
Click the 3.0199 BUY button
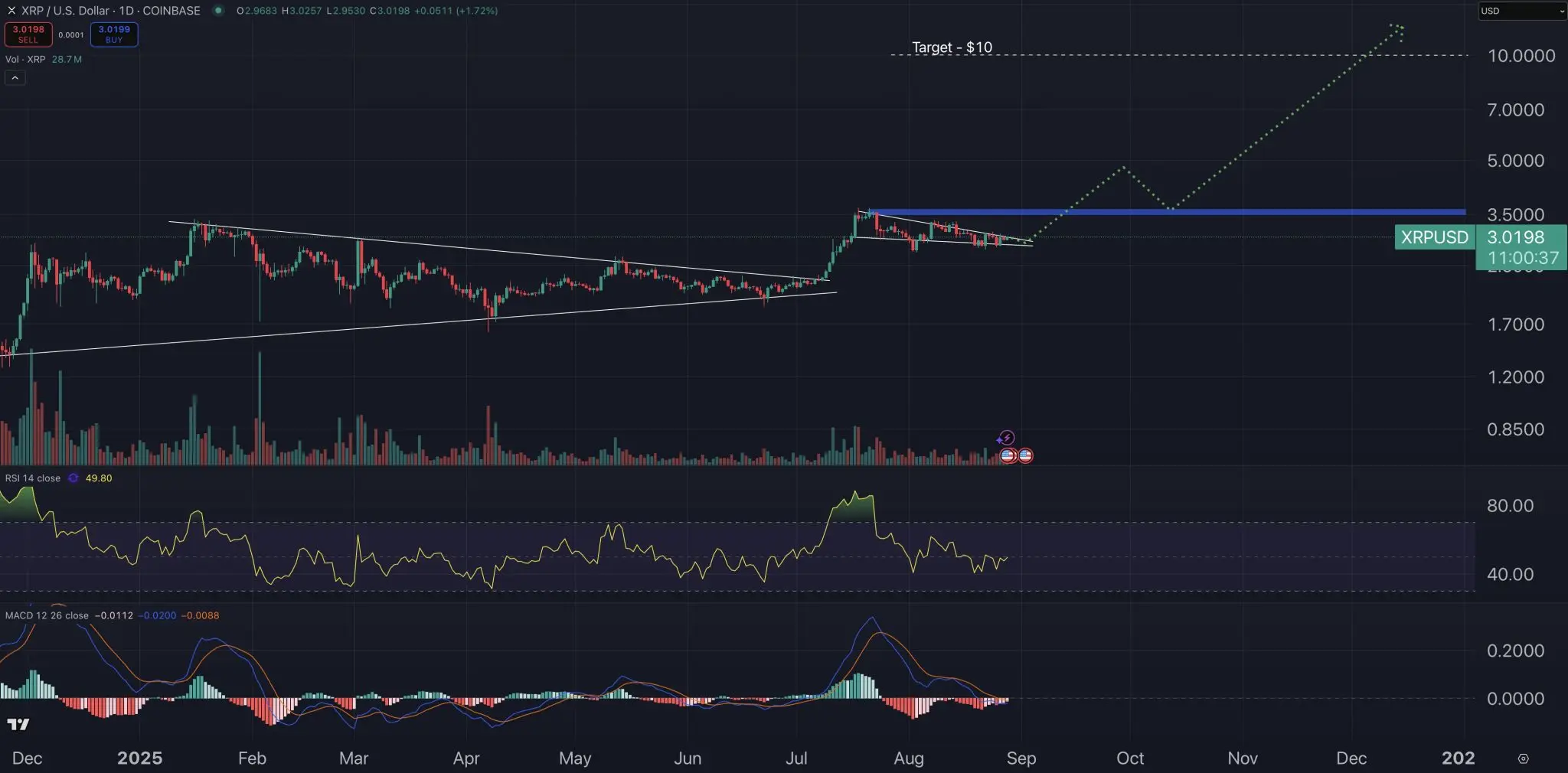[114, 34]
